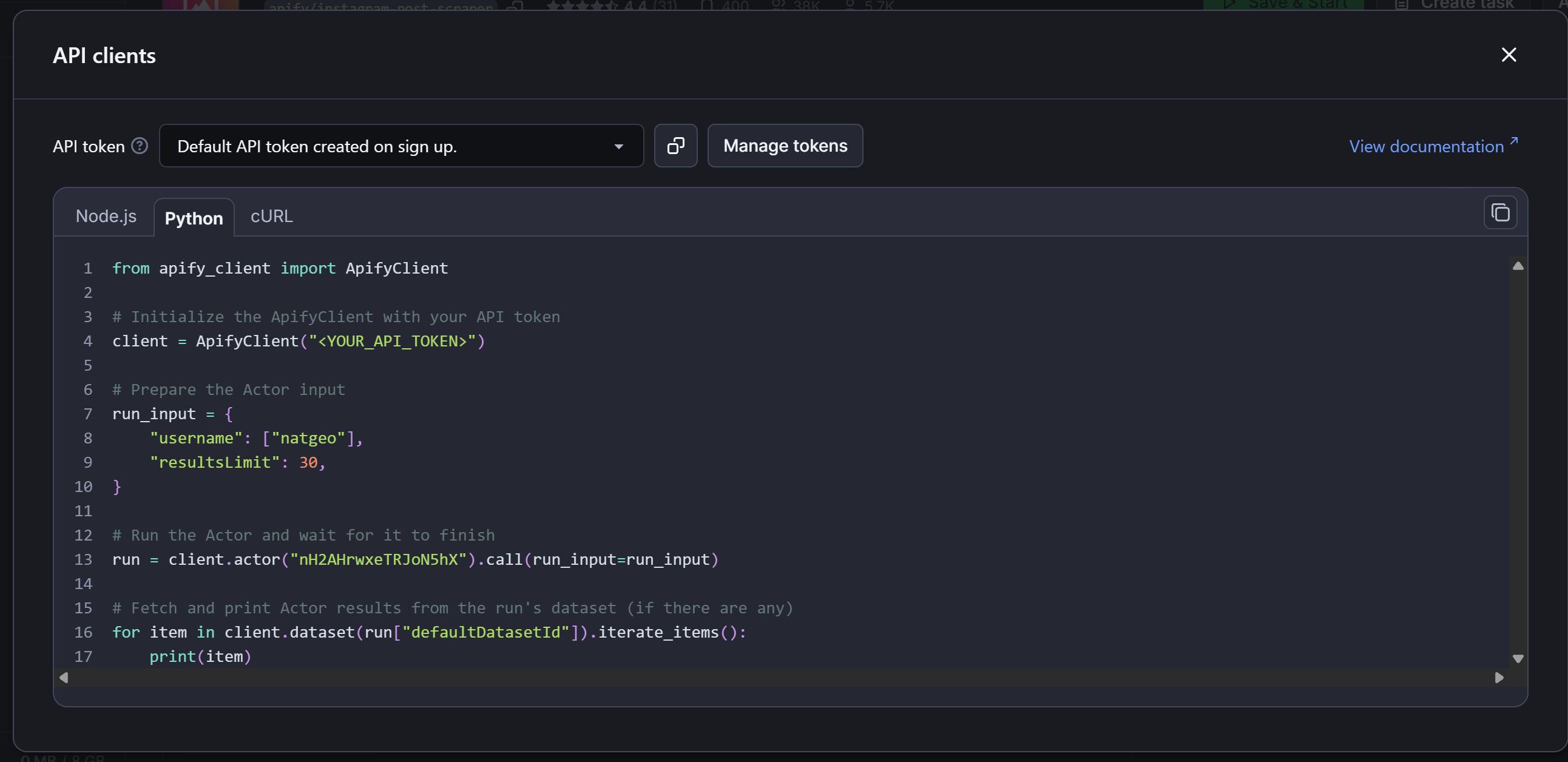Copy the API token using the duplicate icon
Viewport: 1568px width, 762px height.
675,146
